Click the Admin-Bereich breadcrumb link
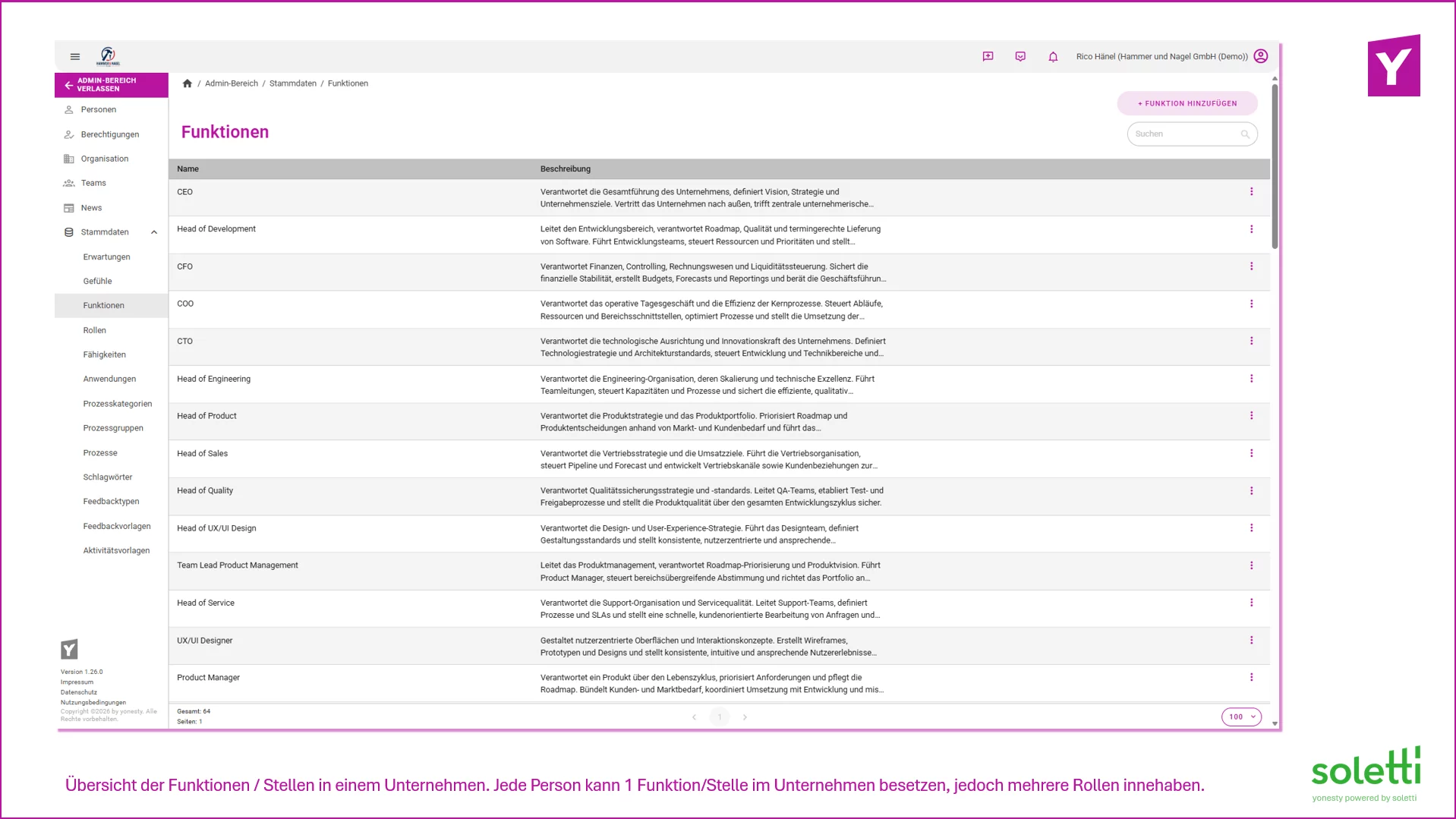This screenshot has height=819, width=1456. [x=232, y=83]
